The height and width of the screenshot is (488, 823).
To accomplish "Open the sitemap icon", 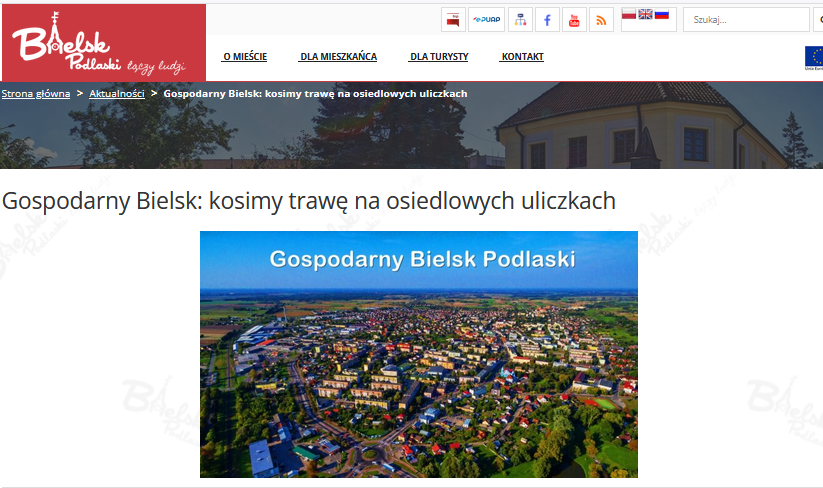I will point(520,20).
